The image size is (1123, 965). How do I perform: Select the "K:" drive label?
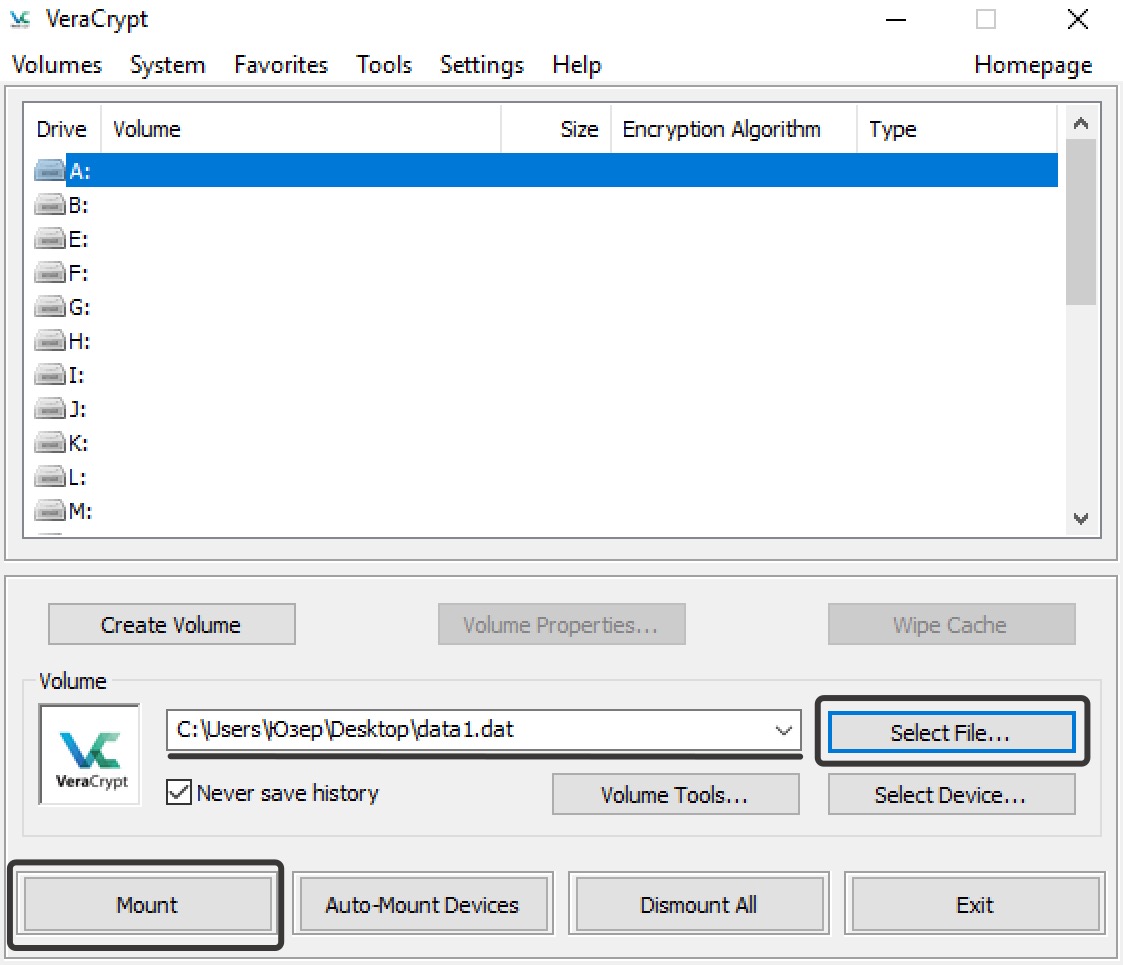pyautogui.click(x=78, y=443)
